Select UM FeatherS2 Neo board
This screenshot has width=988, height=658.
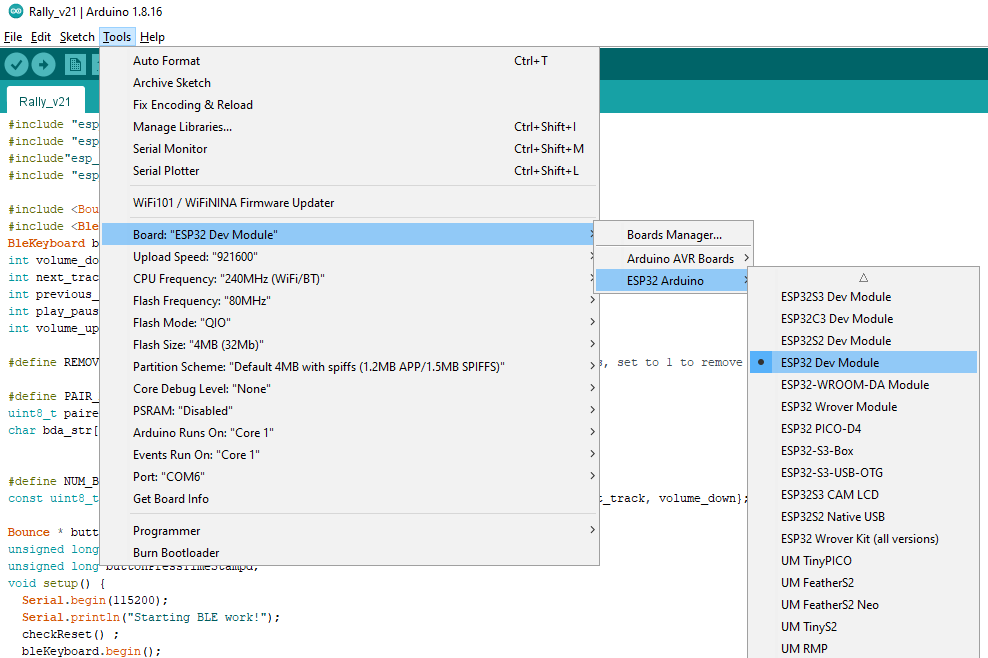(863, 604)
